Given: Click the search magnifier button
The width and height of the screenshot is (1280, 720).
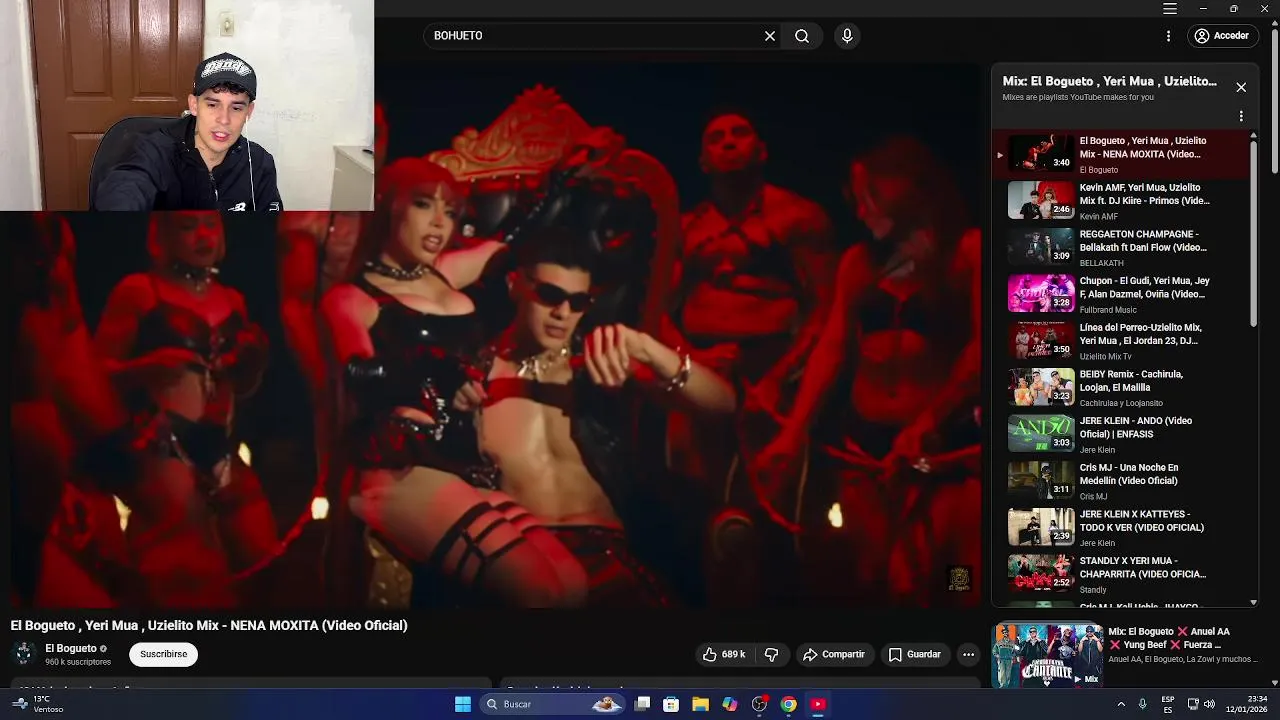Looking at the screenshot, I should coord(802,36).
